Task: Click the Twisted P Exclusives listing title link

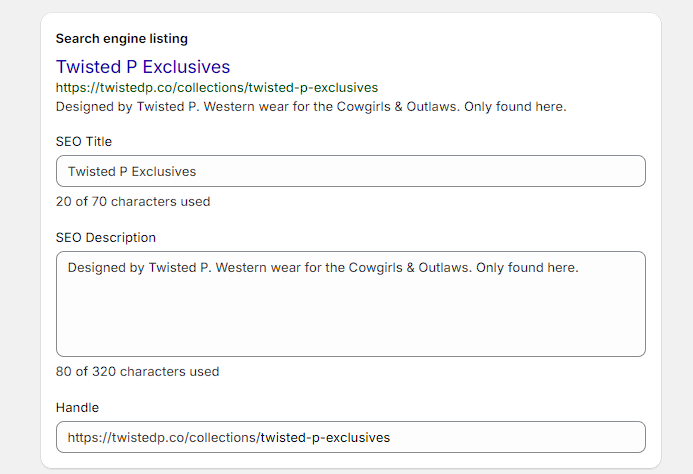Action: [143, 67]
